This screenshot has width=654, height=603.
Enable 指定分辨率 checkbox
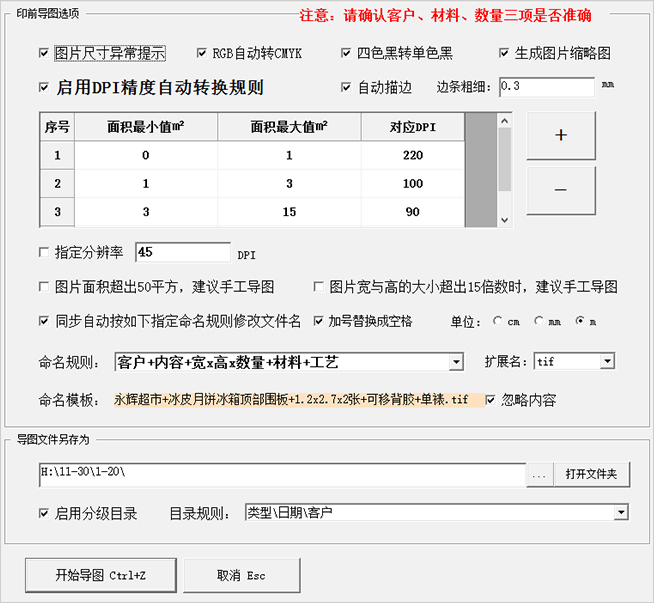pyautogui.click(x=43, y=252)
